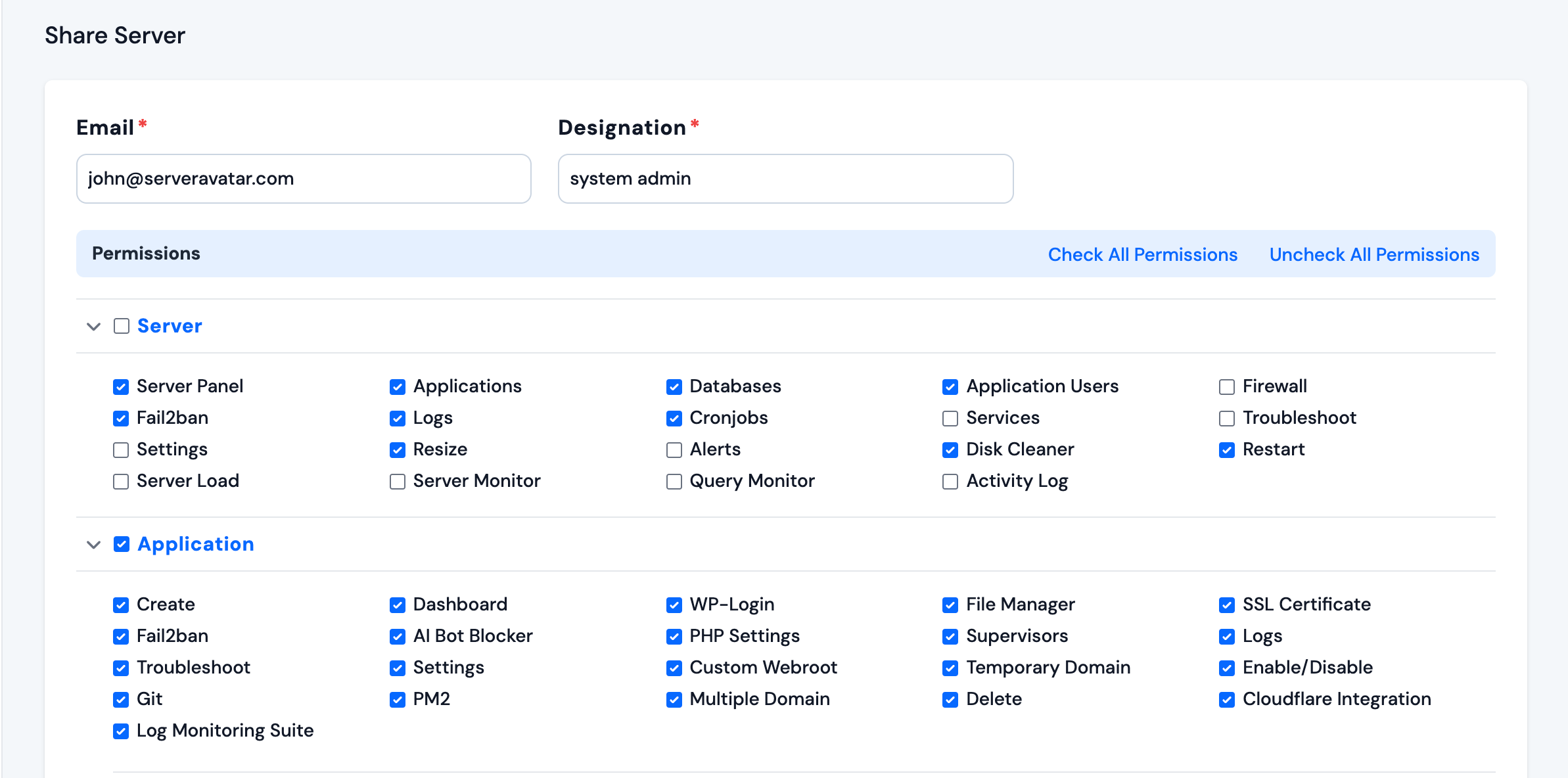The image size is (1568, 778).
Task: Collapse the Application permissions section chevron
Action: (x=93, y=545)
